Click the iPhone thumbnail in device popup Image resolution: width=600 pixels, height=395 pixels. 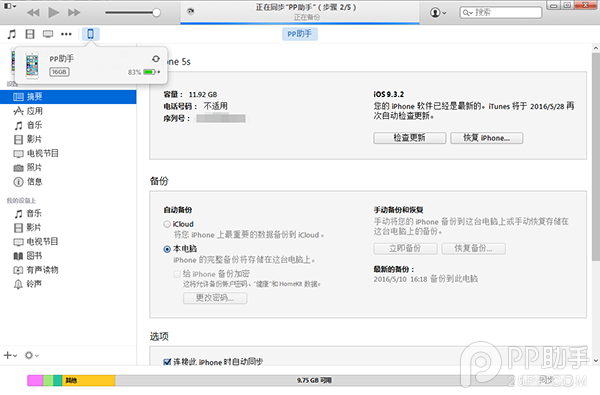[32, 65]
